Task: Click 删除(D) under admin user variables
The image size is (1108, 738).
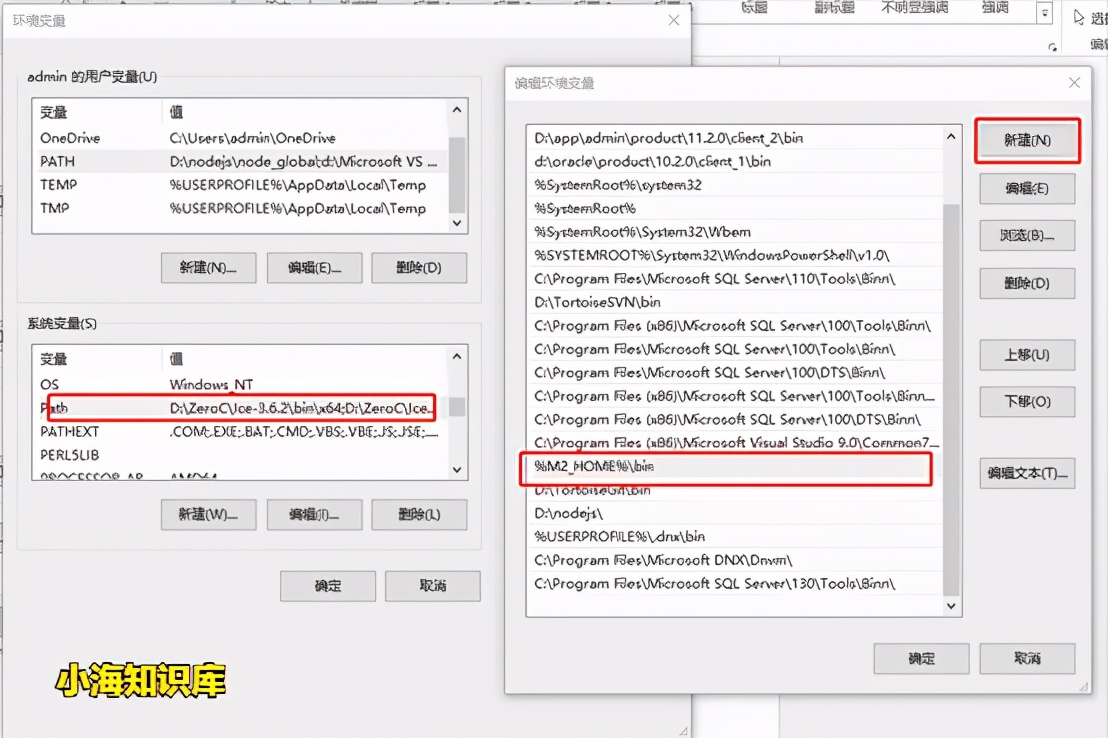Action: click(419, 268)
